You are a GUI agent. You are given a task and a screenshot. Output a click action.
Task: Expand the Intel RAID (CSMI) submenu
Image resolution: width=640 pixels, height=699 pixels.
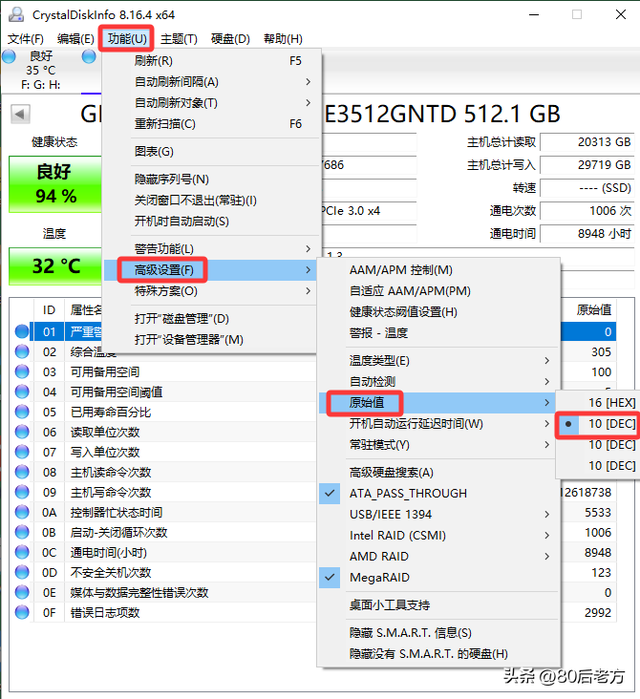[439, 535]
